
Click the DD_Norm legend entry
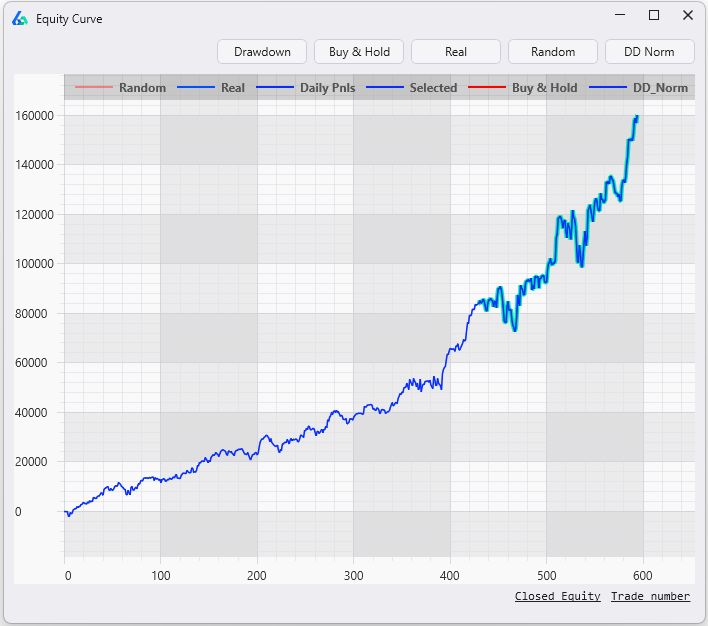click(660, 88)
